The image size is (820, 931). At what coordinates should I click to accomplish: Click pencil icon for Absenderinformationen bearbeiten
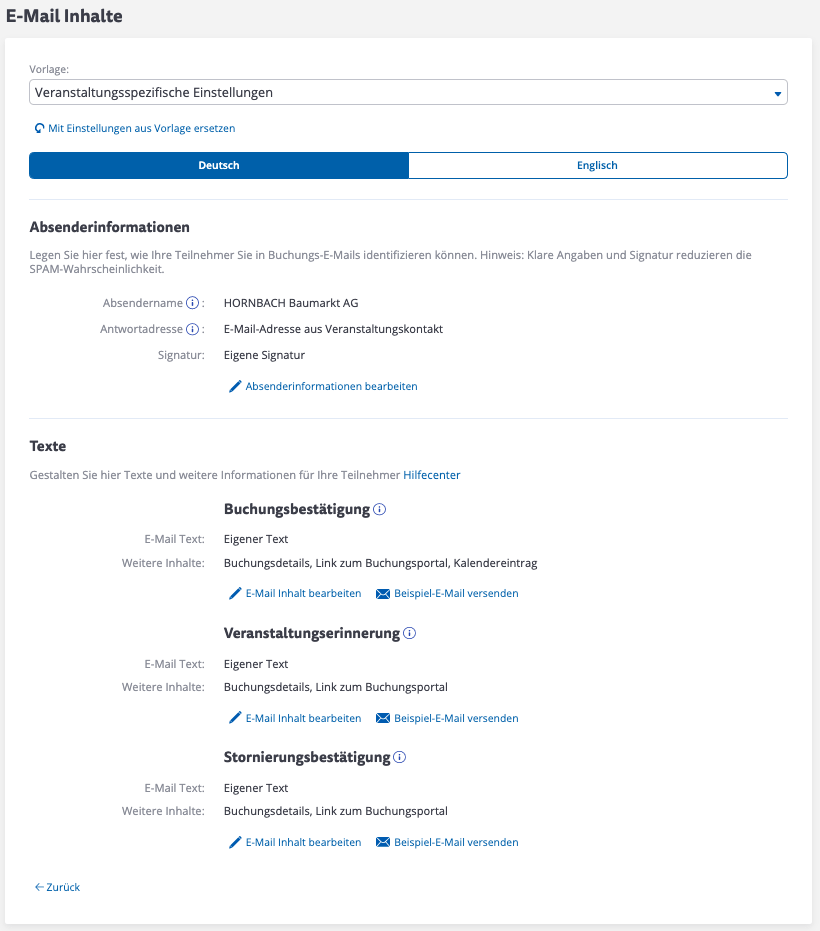click(236, 386)
